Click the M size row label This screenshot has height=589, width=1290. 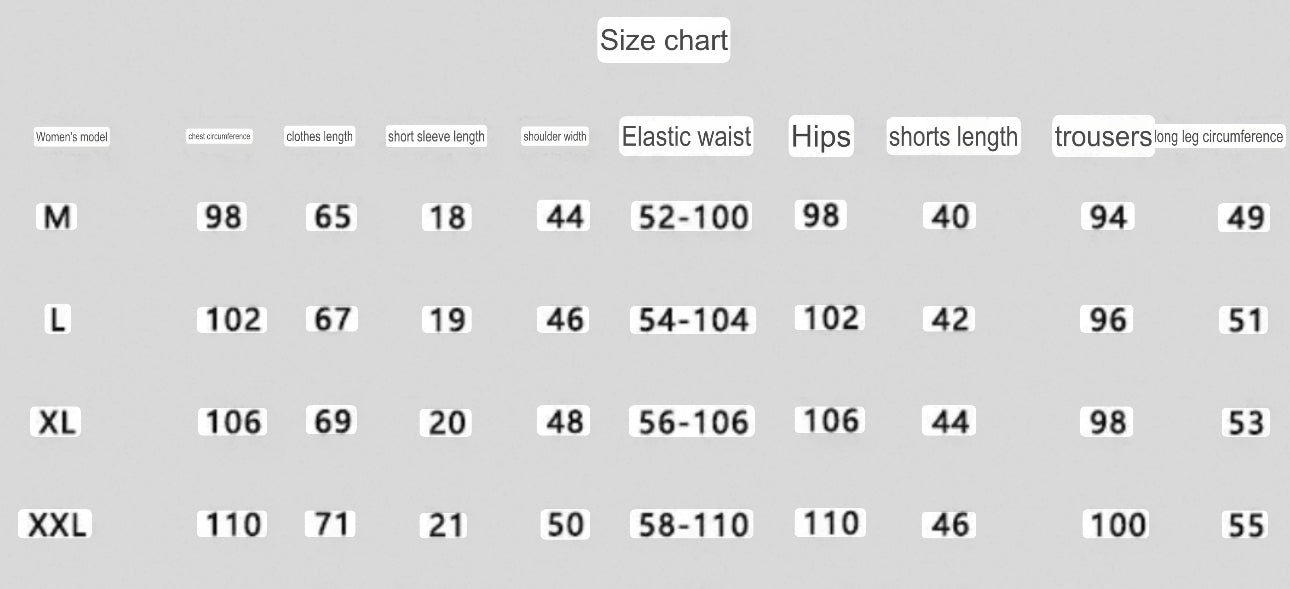point(56,216)
